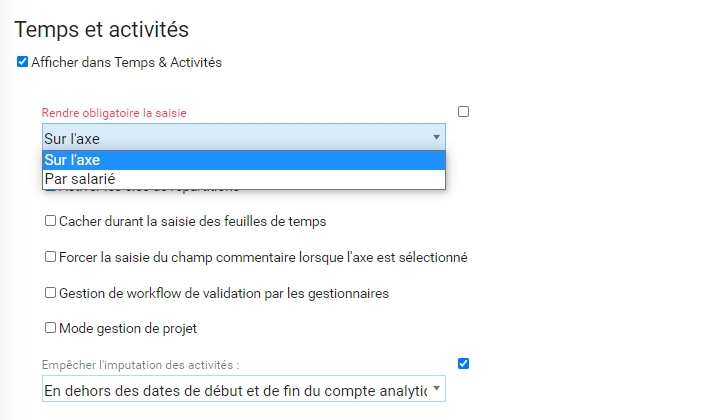The image size is (720, 420).
Task: Click the "validation par les gestionnaires" label text
Action: pyautogui.click(x=290, y=293)
